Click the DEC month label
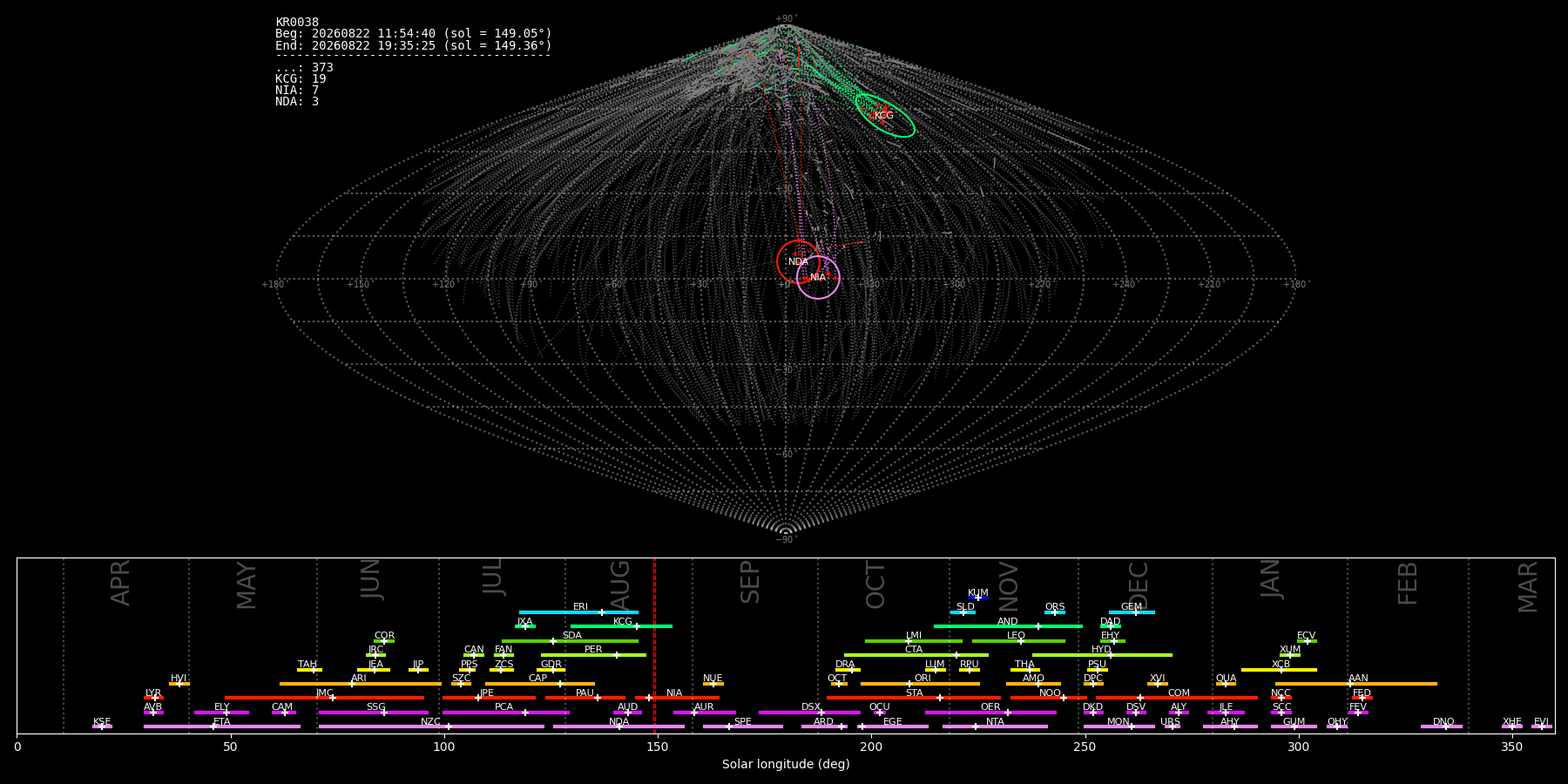The height and width of the screenshot is (784, 1568). click(x=1139, y=585)
